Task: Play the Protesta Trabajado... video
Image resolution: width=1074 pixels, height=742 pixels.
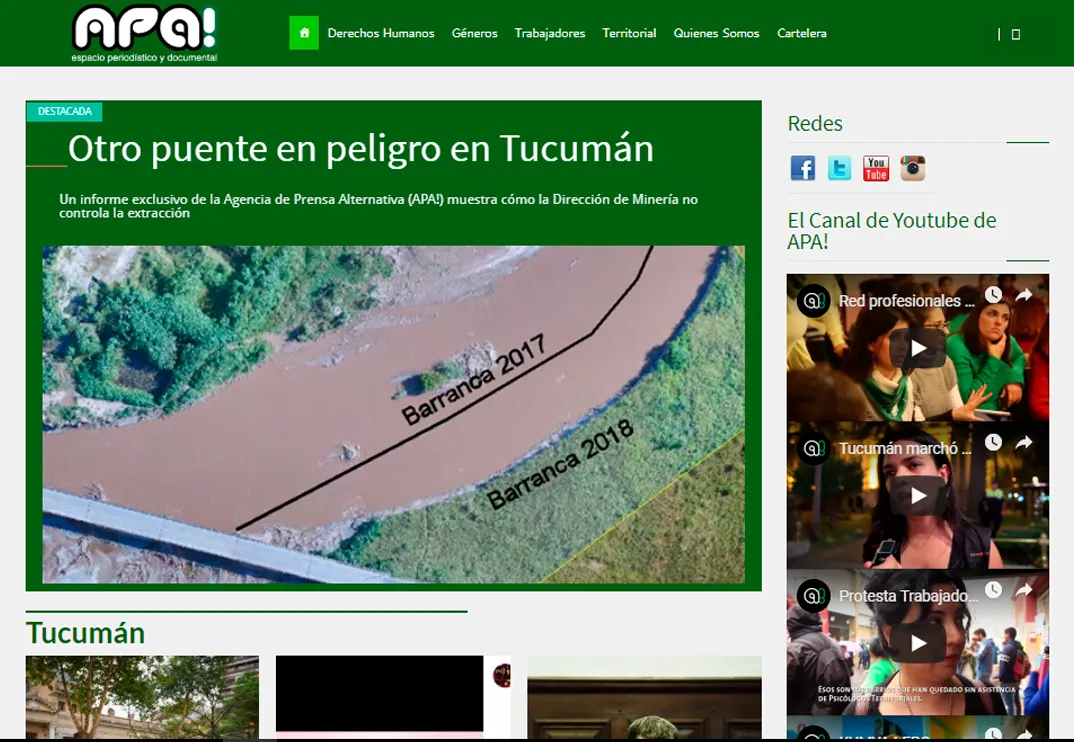Action: (918, 643)
